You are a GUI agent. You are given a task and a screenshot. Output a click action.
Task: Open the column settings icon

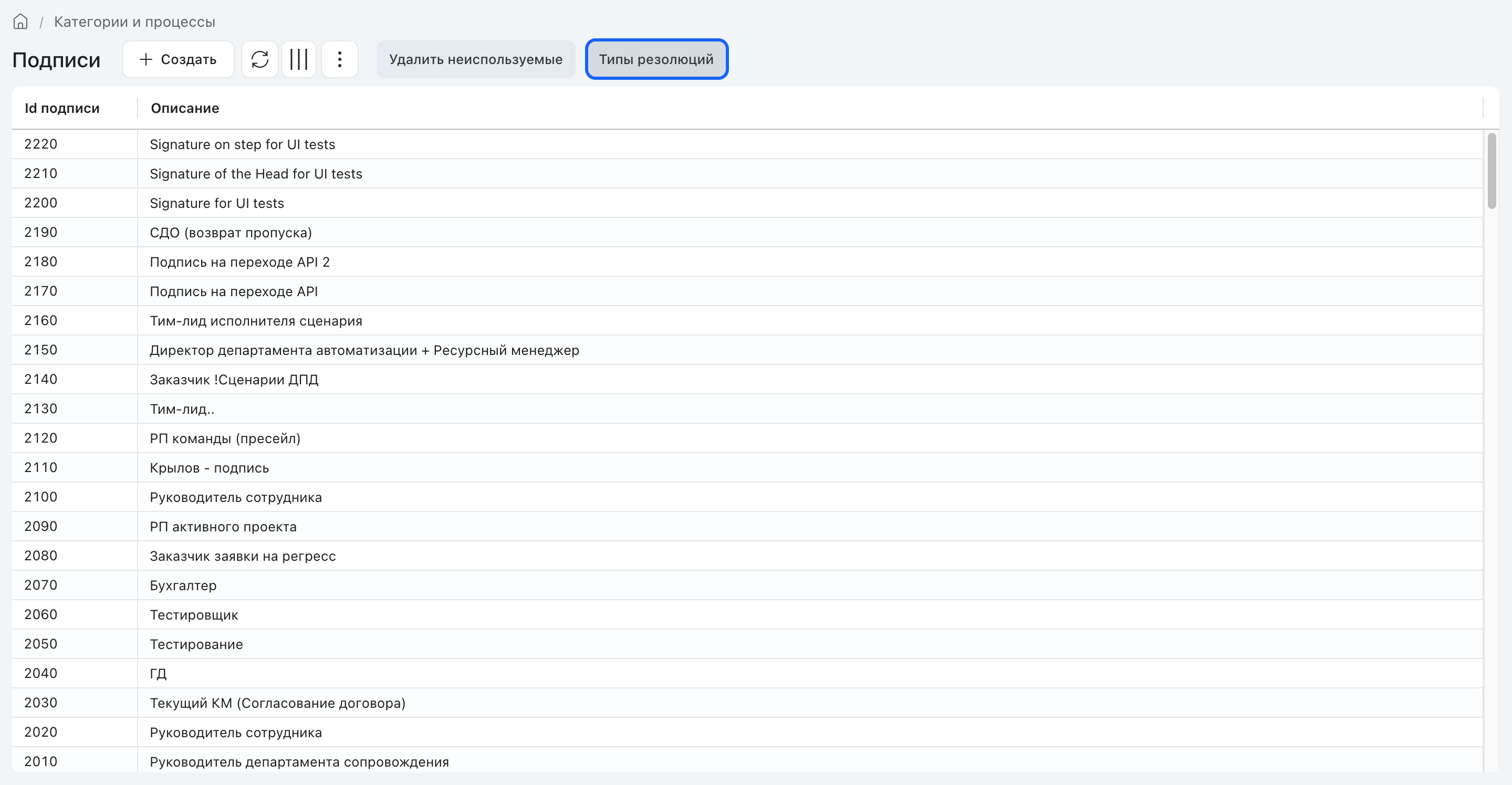[299, 59]
